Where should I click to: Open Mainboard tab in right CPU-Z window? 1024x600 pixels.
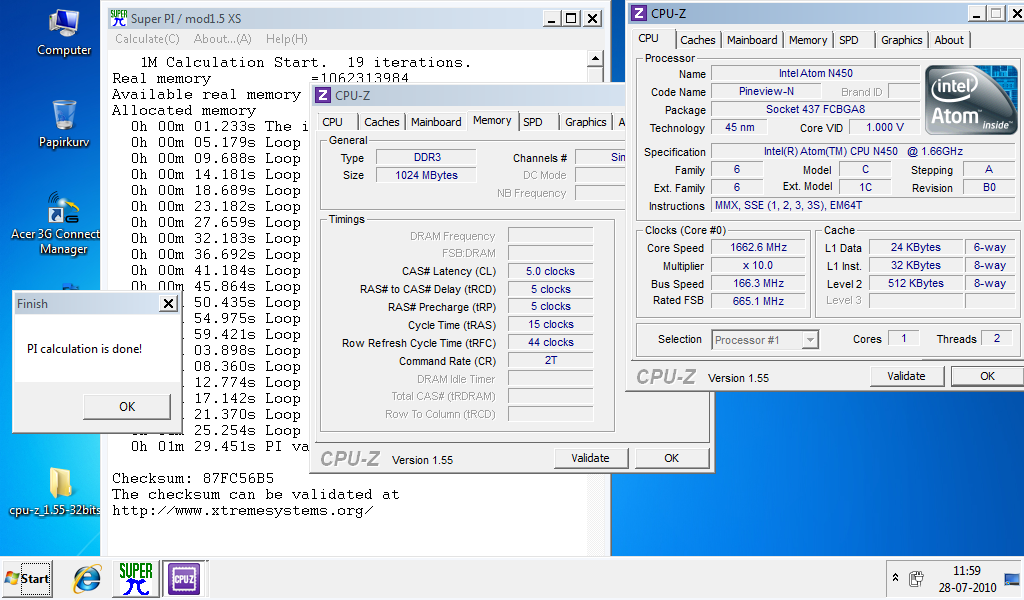tap(752, 40)
